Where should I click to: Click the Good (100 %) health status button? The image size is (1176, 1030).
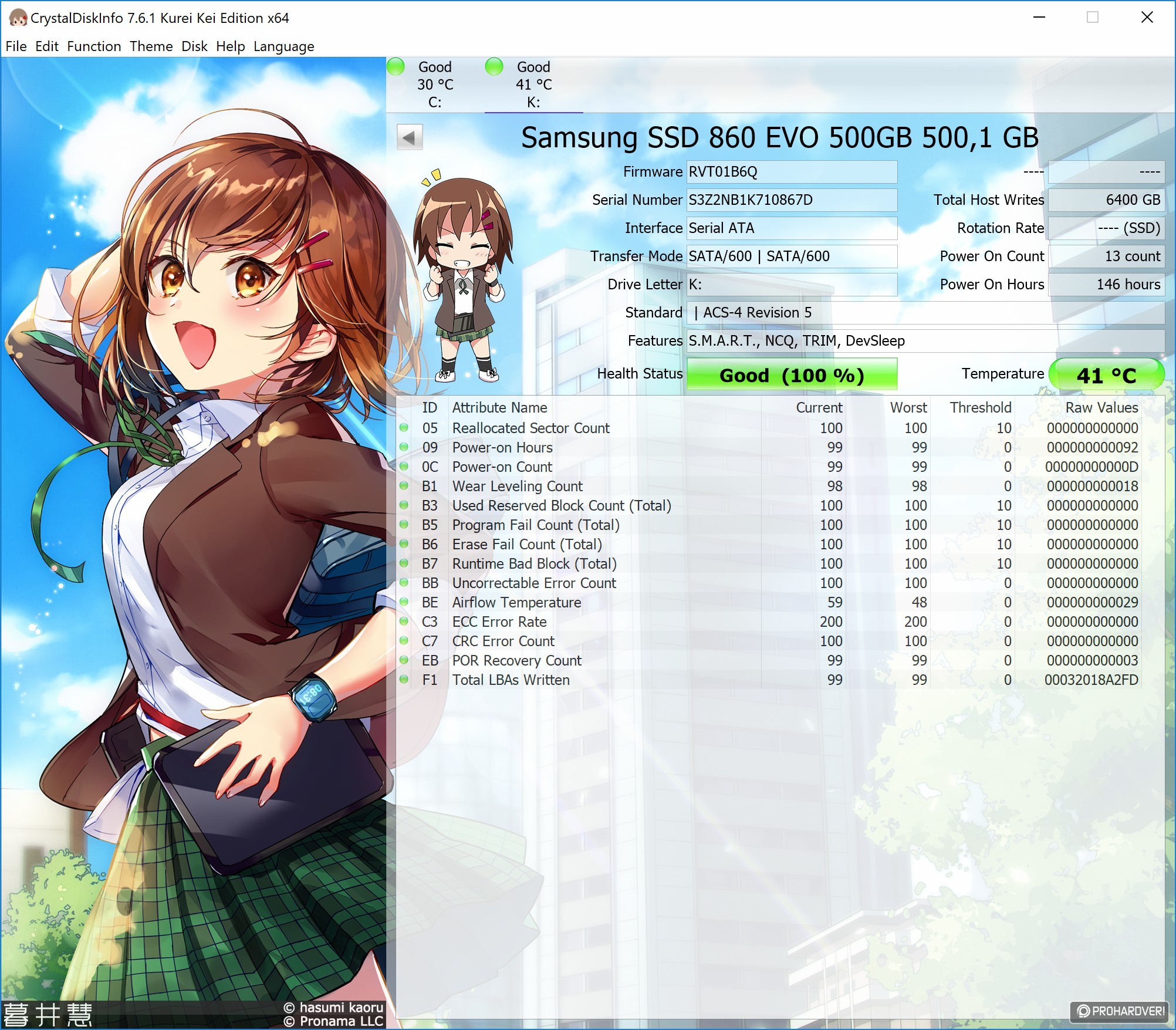(x=792, y=374)
